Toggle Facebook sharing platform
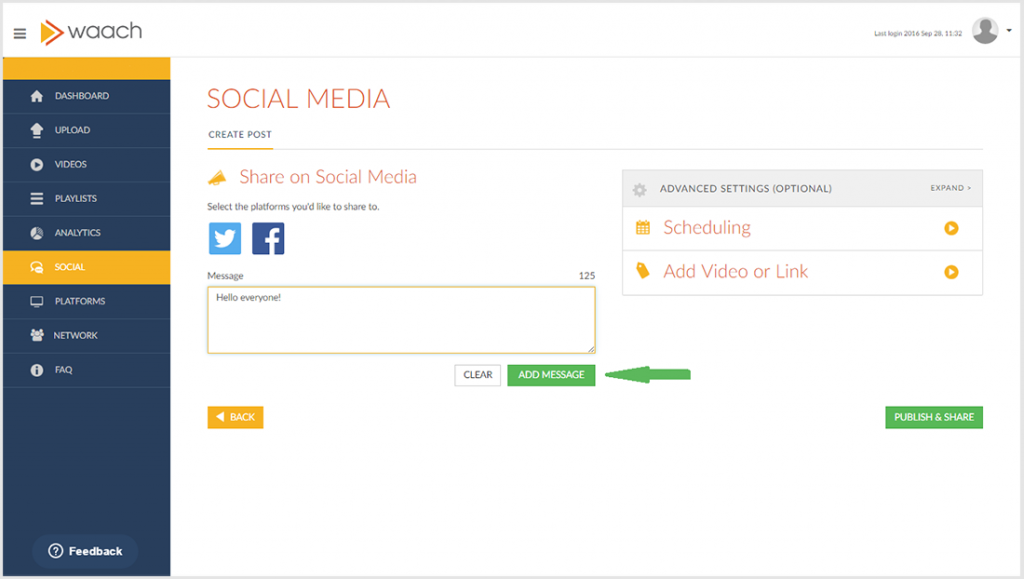This screenshot has height=579, width=1024. point(268,238)
